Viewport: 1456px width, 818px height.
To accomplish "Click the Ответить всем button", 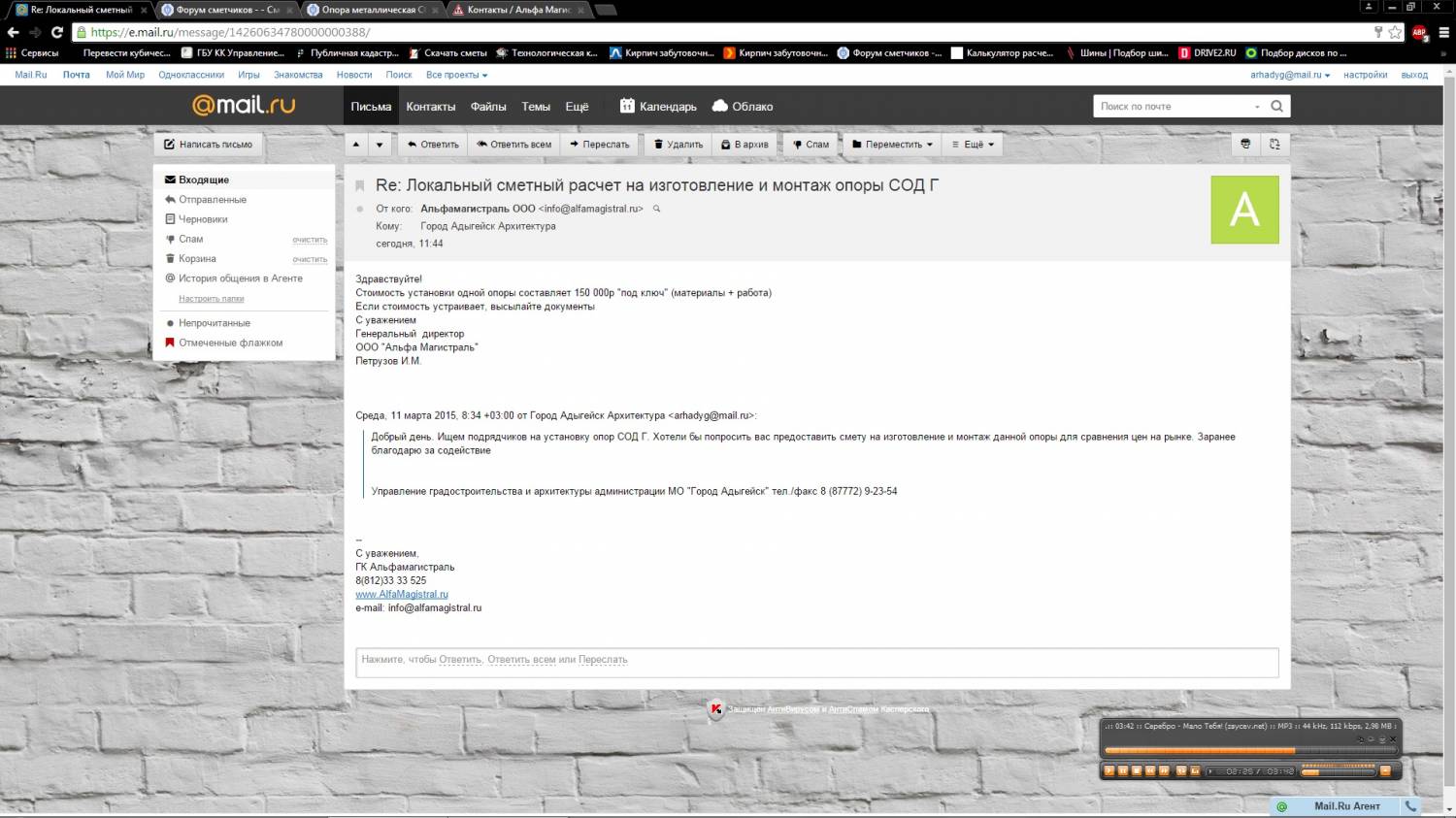I will pyautogui.click(x=513, y=145).
